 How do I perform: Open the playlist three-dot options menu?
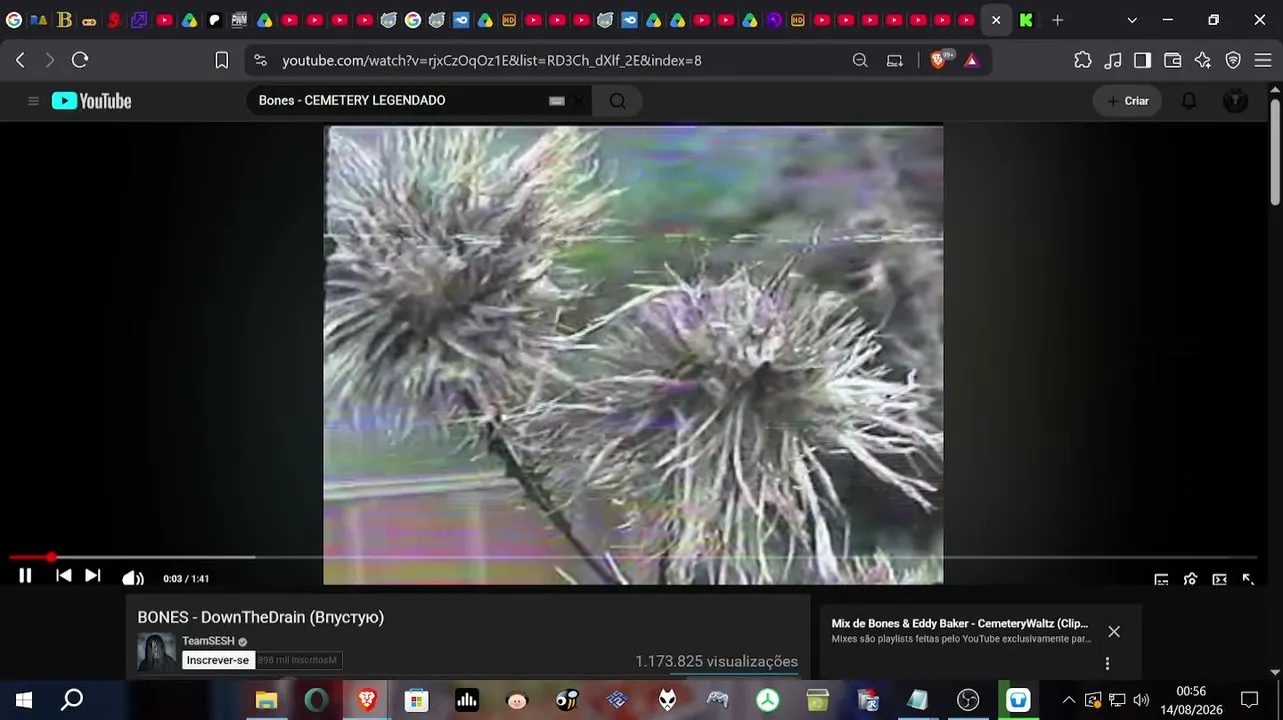coord(1107,663)
